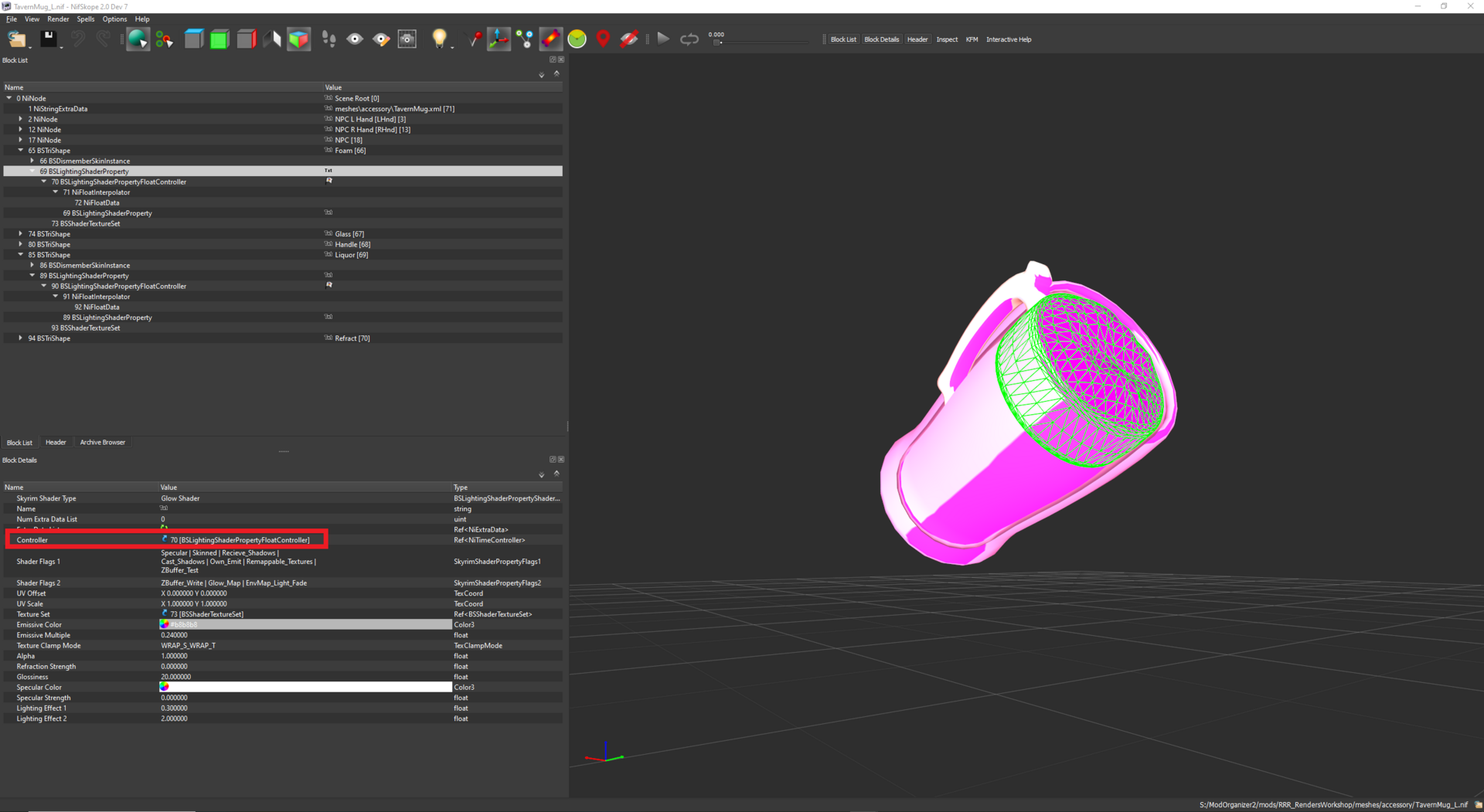
Task: Expand 66 BSDismemberSkinInstance row
Action: click(32, 161)
